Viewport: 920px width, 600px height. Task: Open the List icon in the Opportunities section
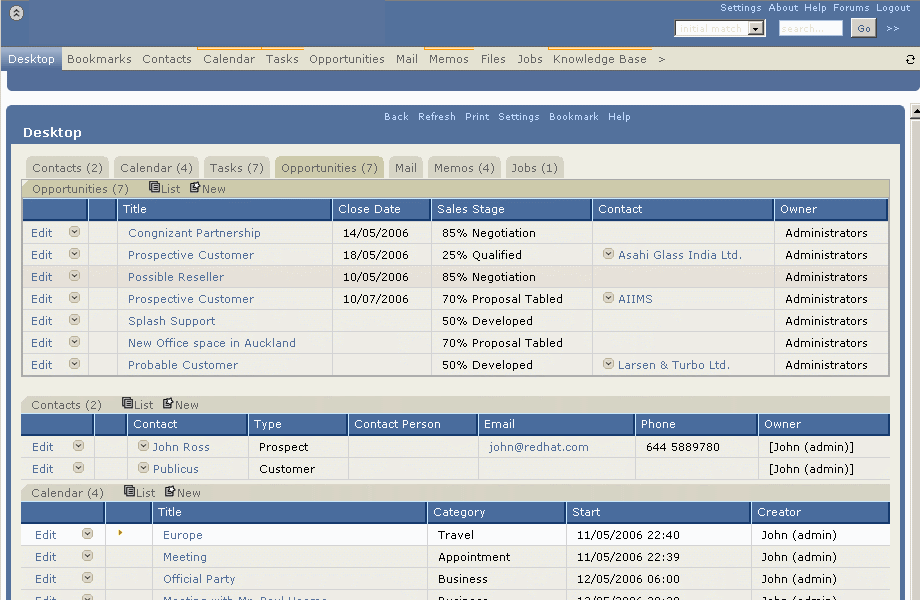[154, 187]
